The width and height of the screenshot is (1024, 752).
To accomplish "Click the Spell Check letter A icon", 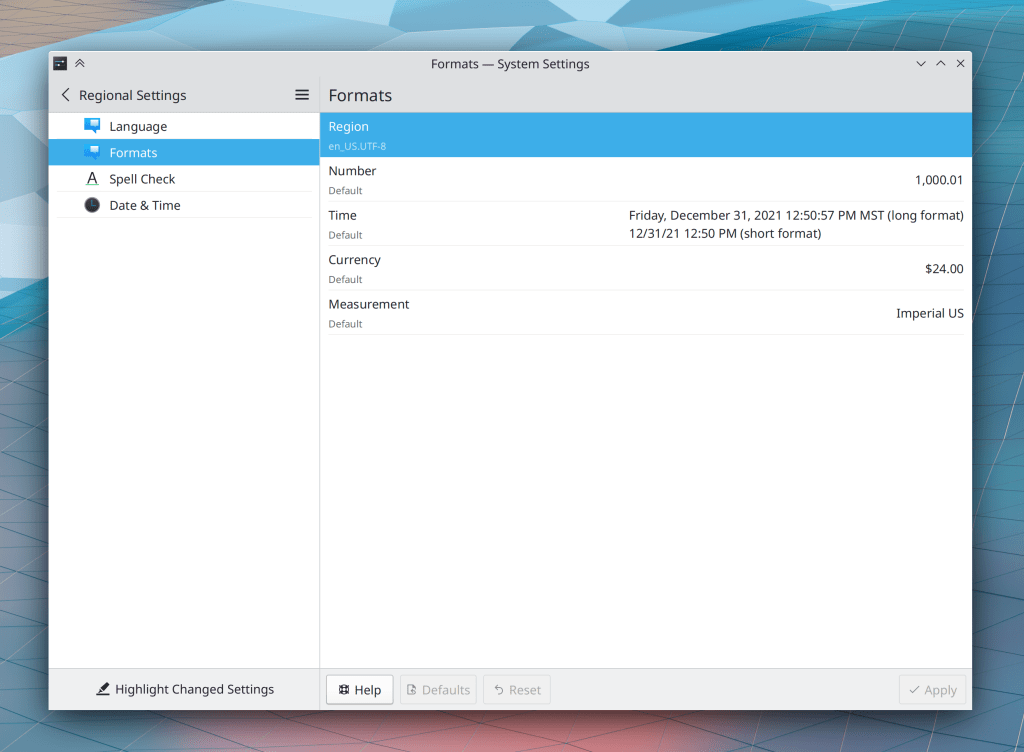I will [x=92, y=179].
